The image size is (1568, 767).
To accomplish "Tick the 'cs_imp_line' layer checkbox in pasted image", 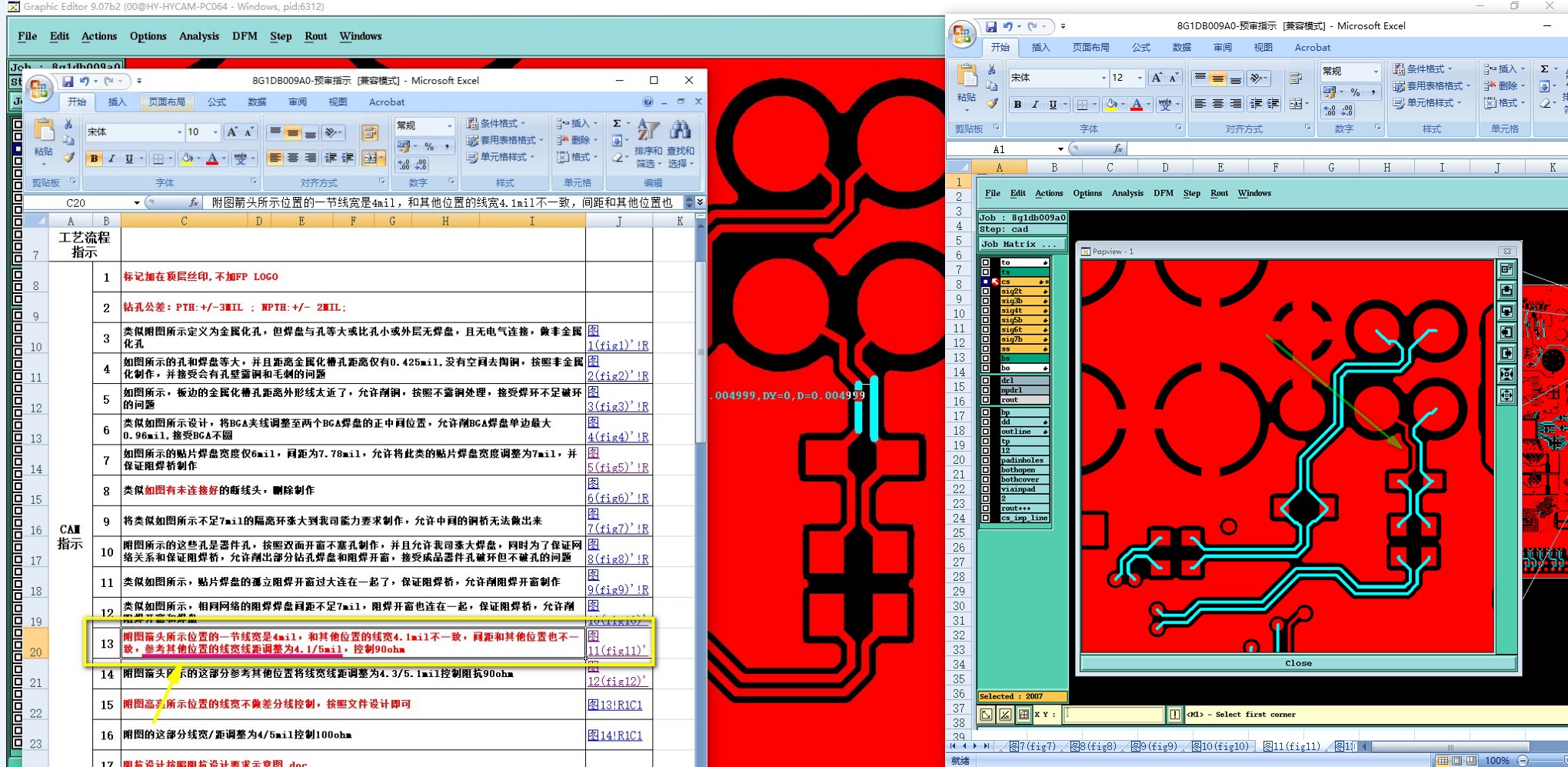I will (x=986, y=518).
